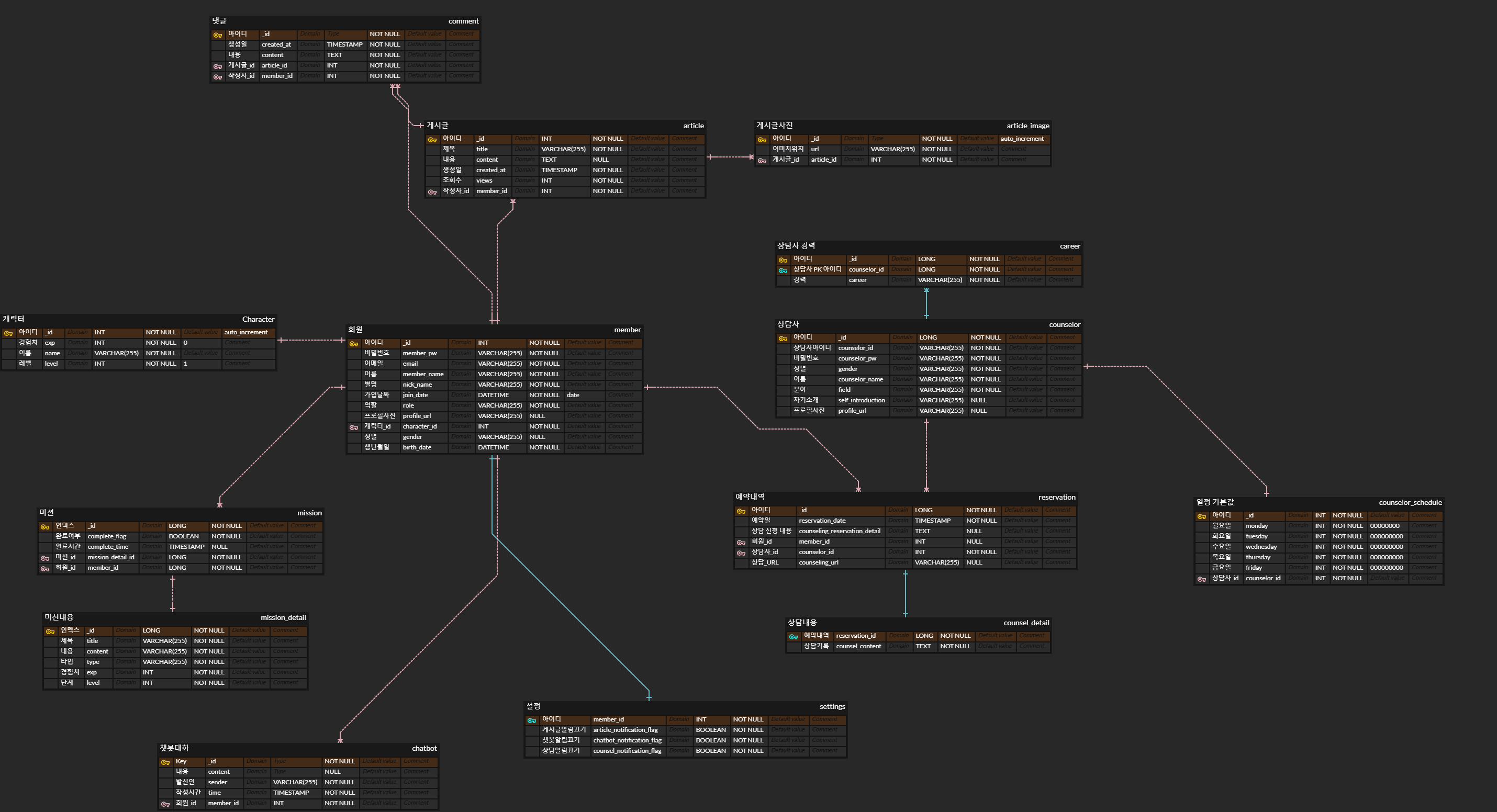Click primary key icon in Character table
This screenshot has height=812, width=1497.
[8, 333]
